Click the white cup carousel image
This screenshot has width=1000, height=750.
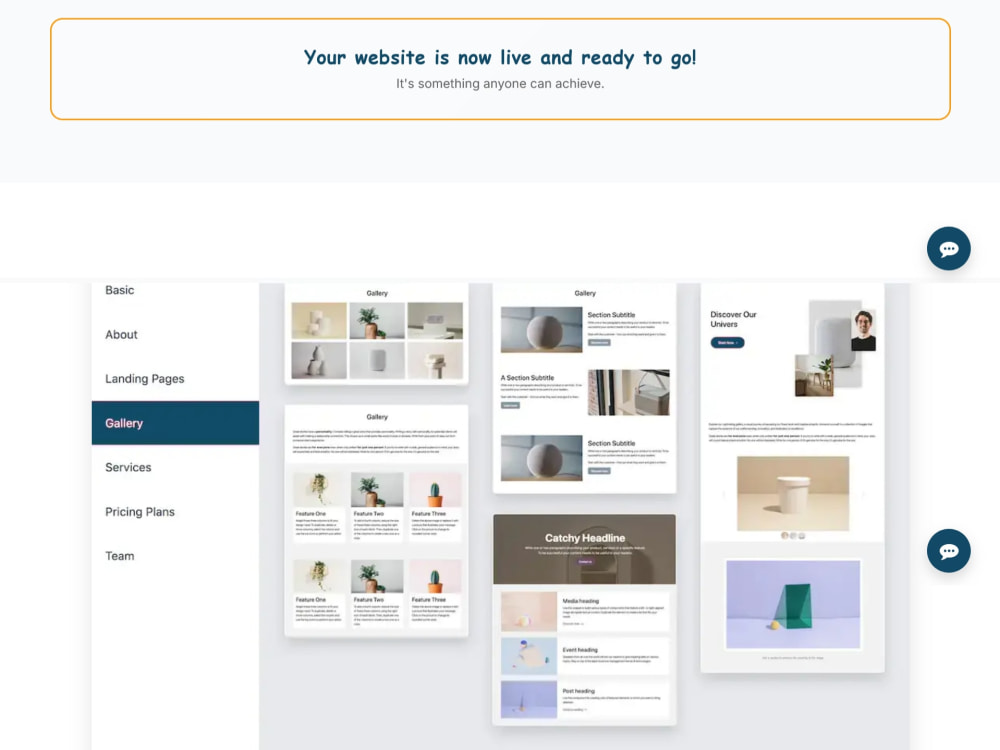(793, 494)
